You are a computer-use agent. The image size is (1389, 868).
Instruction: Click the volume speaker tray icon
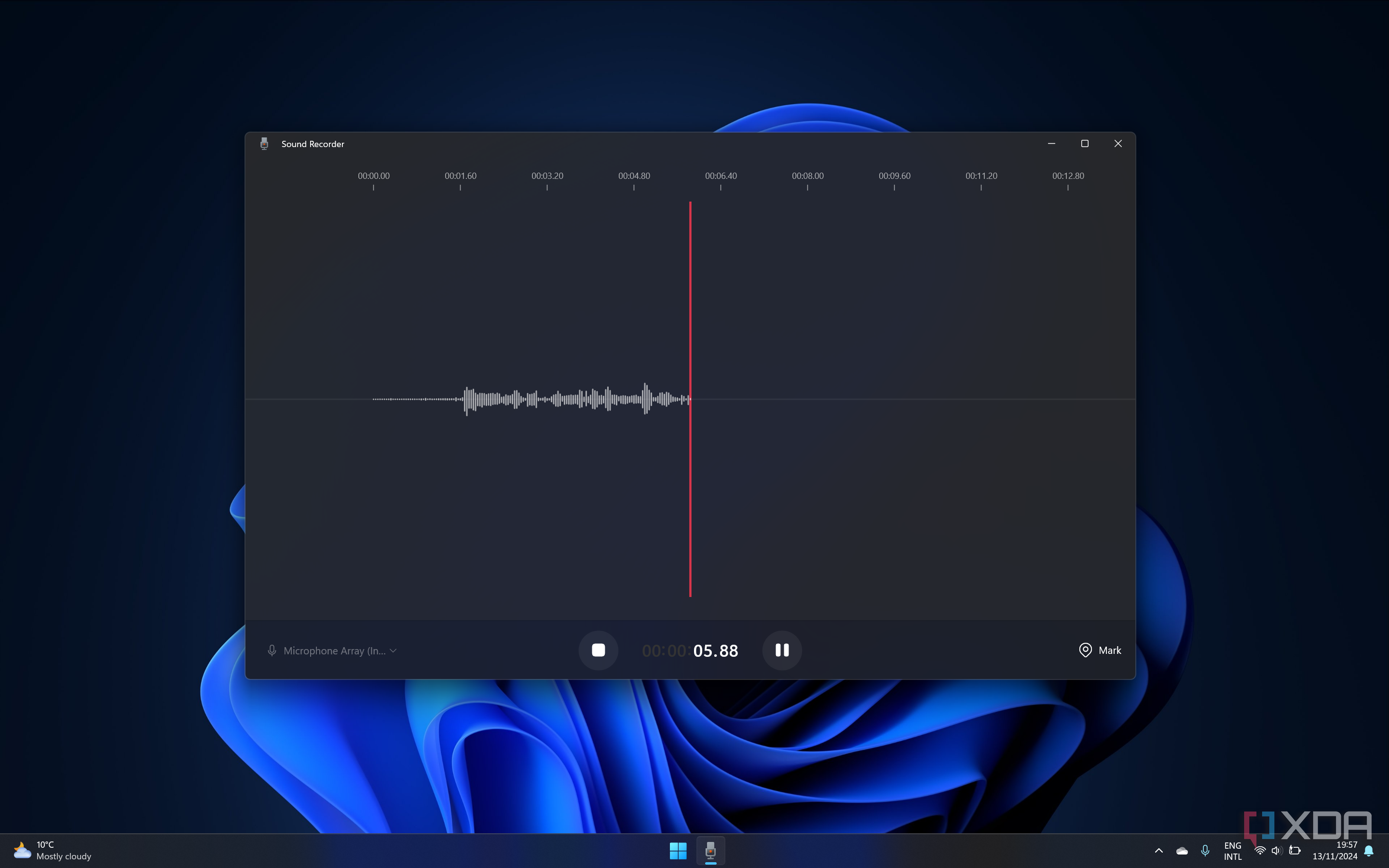pyautogui.click(x=1277, y=851)
